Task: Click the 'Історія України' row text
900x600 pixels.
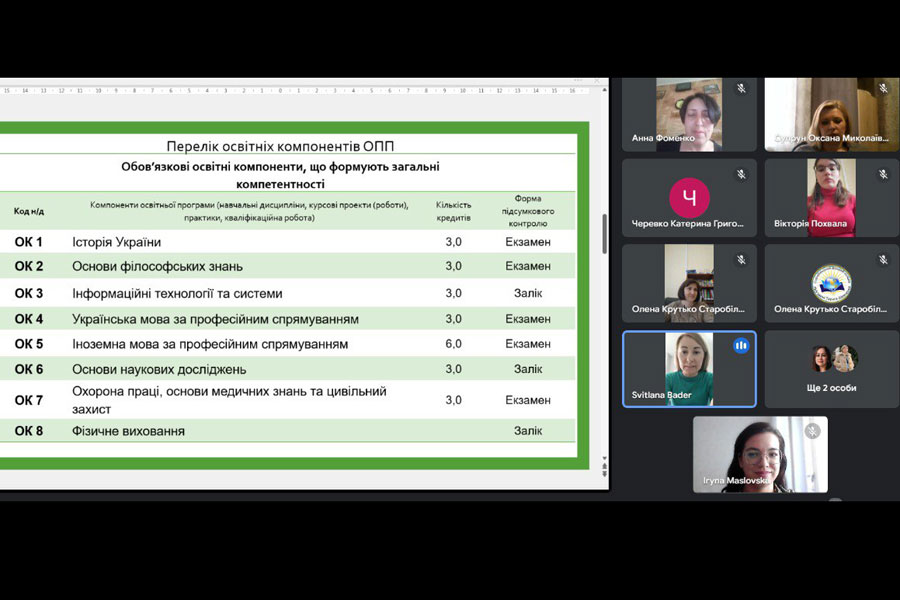Action: 117,242
